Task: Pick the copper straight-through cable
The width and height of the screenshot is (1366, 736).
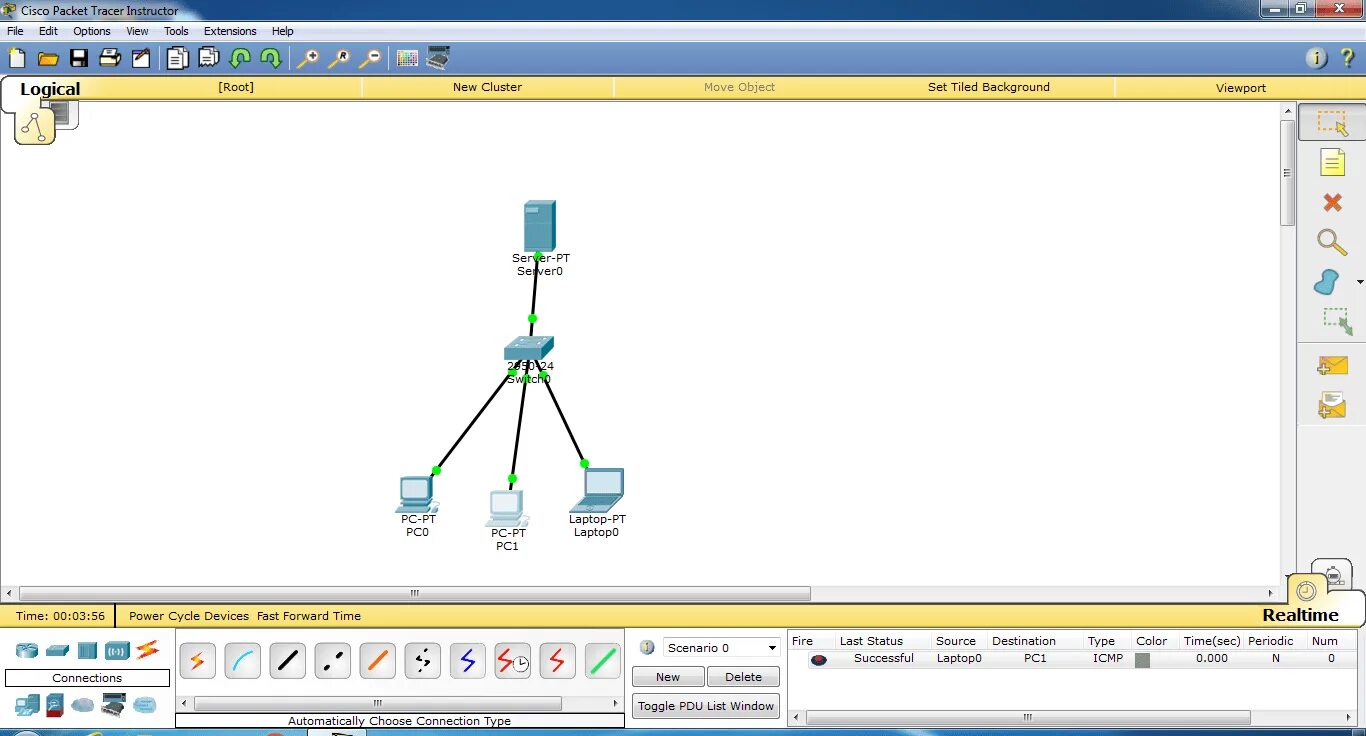Action: point(288,661)
